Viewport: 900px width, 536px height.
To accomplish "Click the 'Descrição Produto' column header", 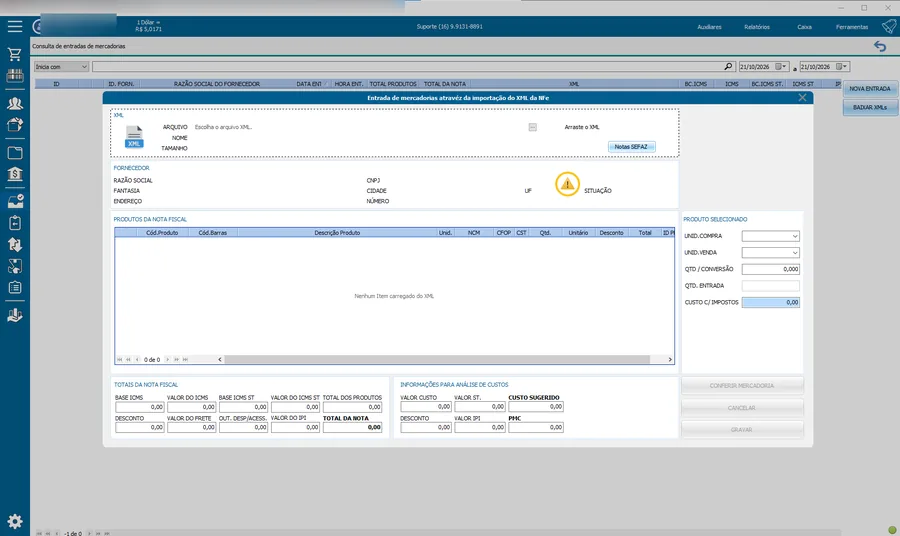I will click(337, 232).
